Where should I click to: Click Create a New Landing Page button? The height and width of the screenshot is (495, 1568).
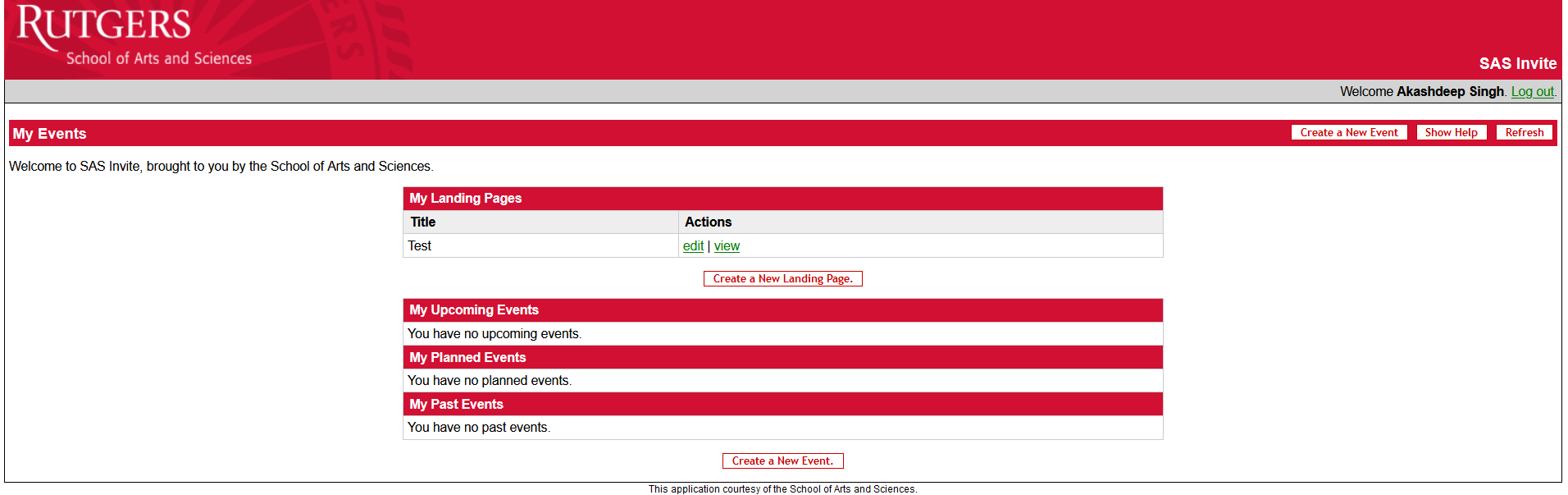pos(783,278)
